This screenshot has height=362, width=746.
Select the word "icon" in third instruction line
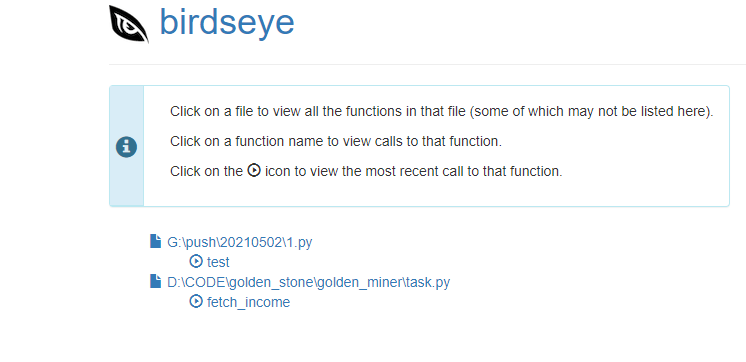pyautogui.click(x=277, y=171)
